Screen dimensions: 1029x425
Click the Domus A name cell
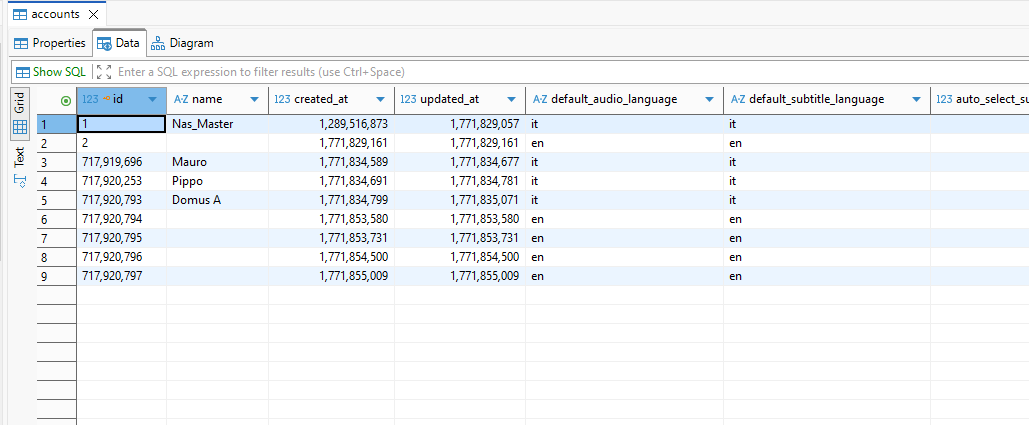(217, 200)
